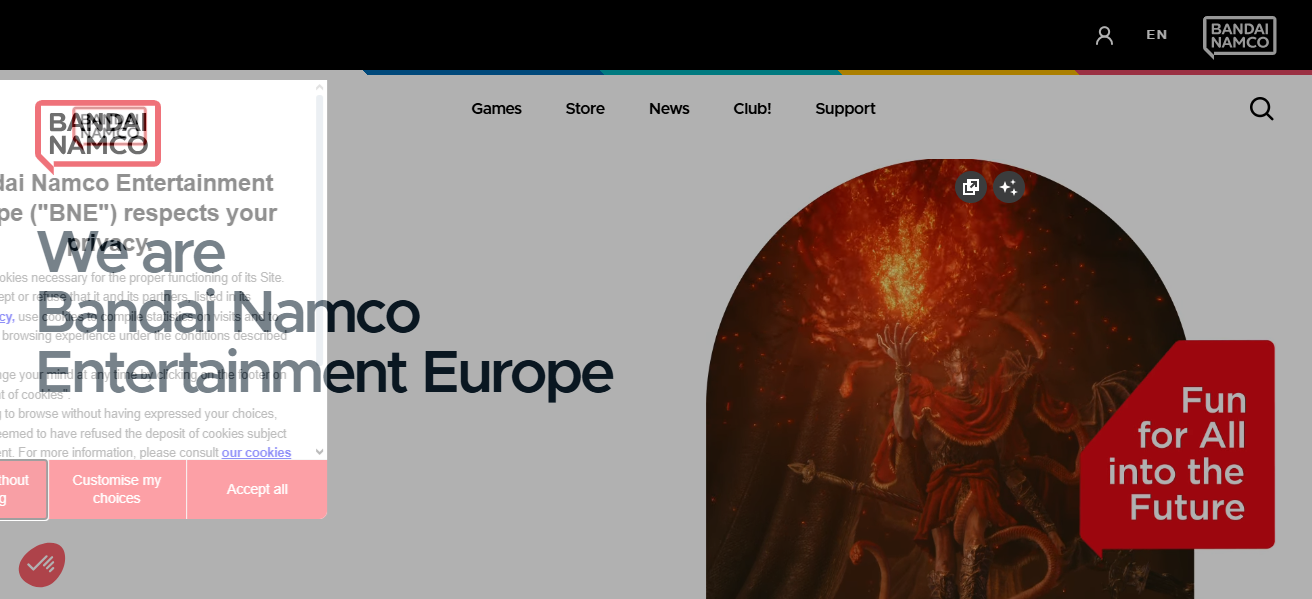
Task: Click the Fun for All into the Future banner
Action: [x=1178, y=449]
